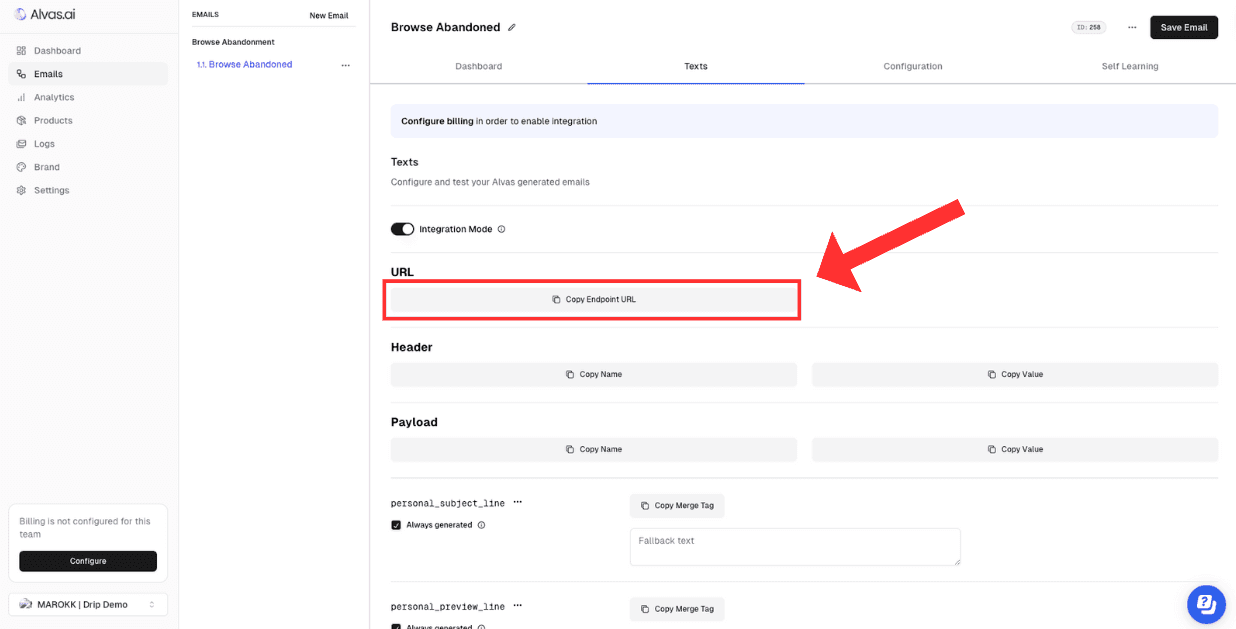Image resolution: width=1236 pixels, height=629 pixels.
Task: Click the Configure button for billing
Action: (88, 561)
